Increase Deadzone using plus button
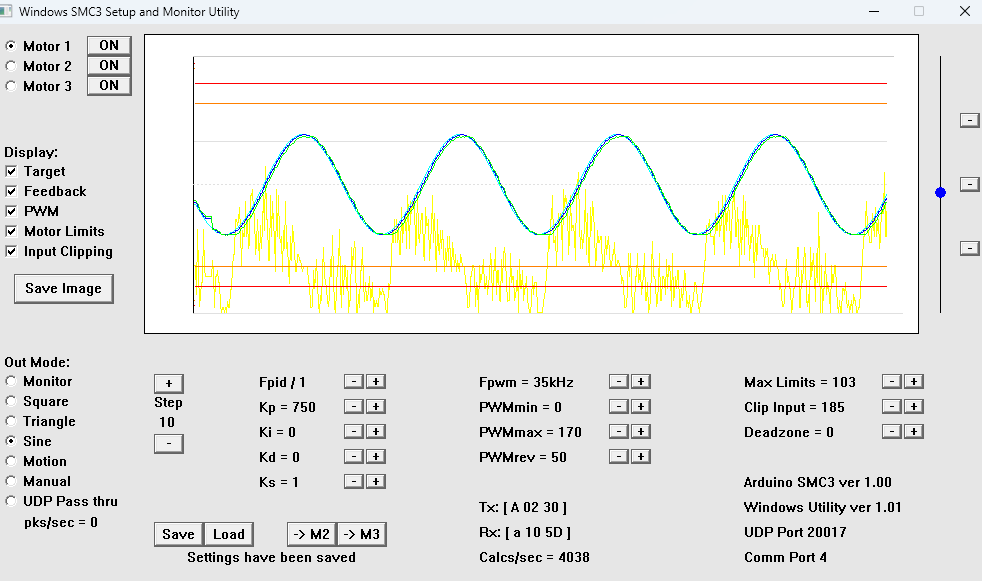 click(913, 432)
